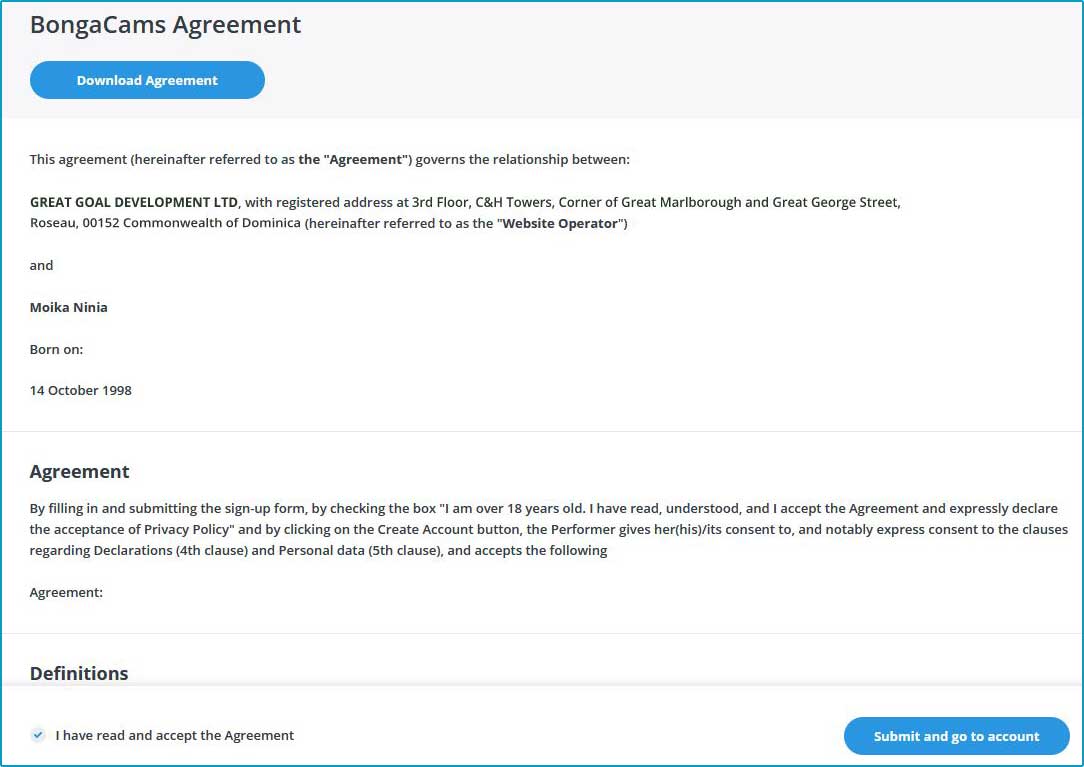1084x767 pixels.
Task: Click the birth date 14 October 1998
Action: (x=81, y=390)
